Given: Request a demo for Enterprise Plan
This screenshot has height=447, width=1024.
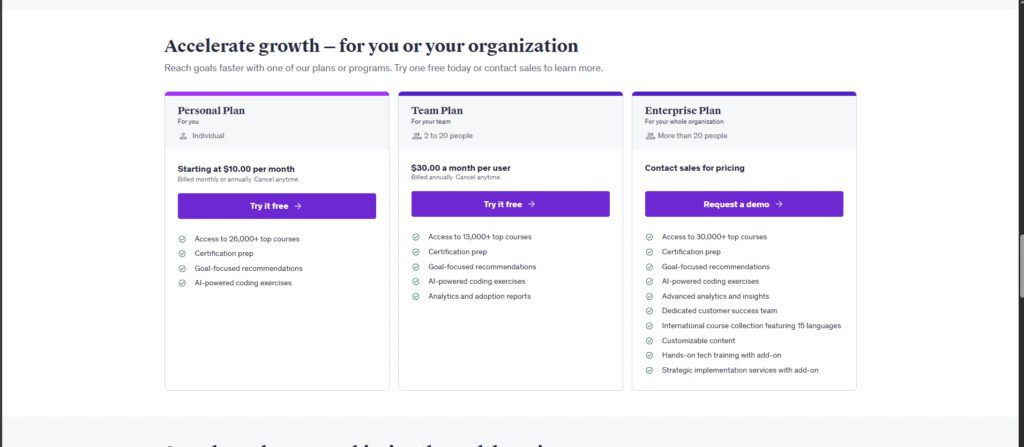Looking at the screenshot, I should pos(743,204).
